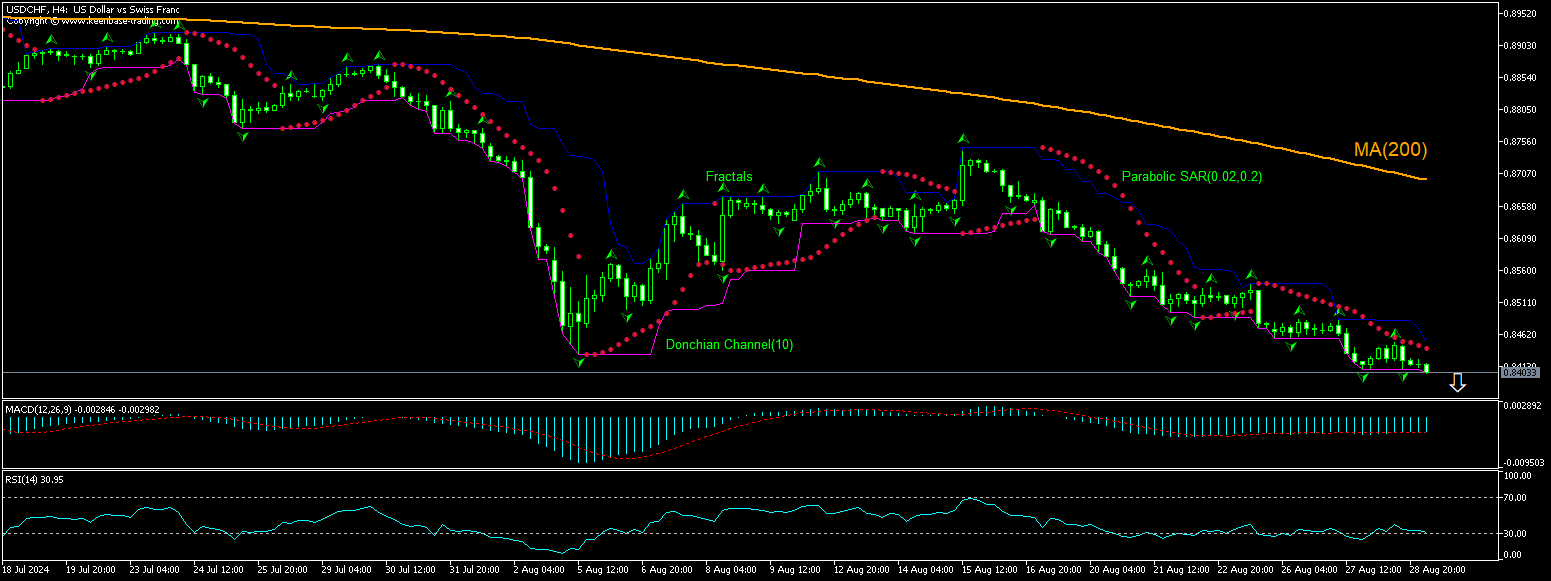Click the RSI(14) 30.95 subwindow label
Screen dimensions: 1551x581
coord(33,479)
